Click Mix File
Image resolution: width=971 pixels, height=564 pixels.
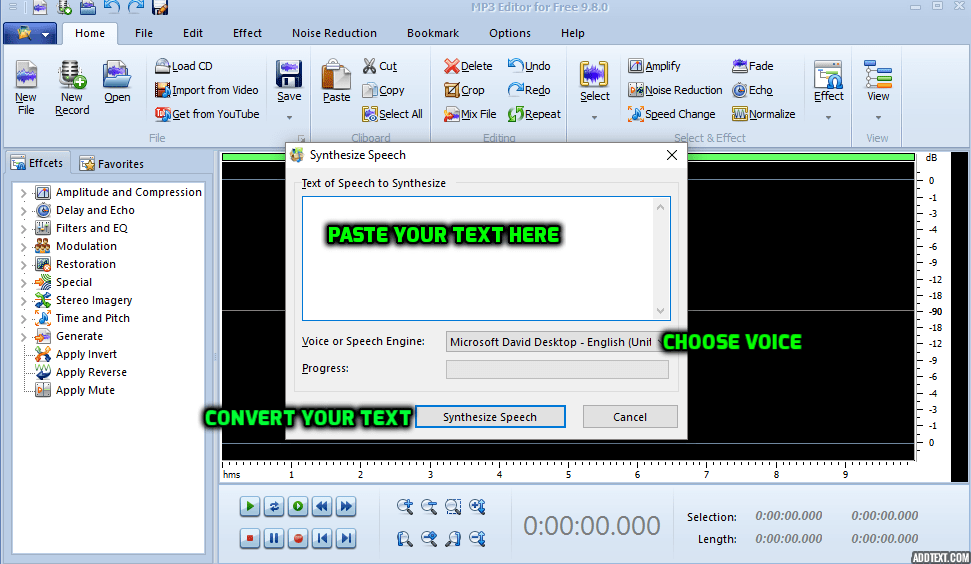[x=470, y=114]
